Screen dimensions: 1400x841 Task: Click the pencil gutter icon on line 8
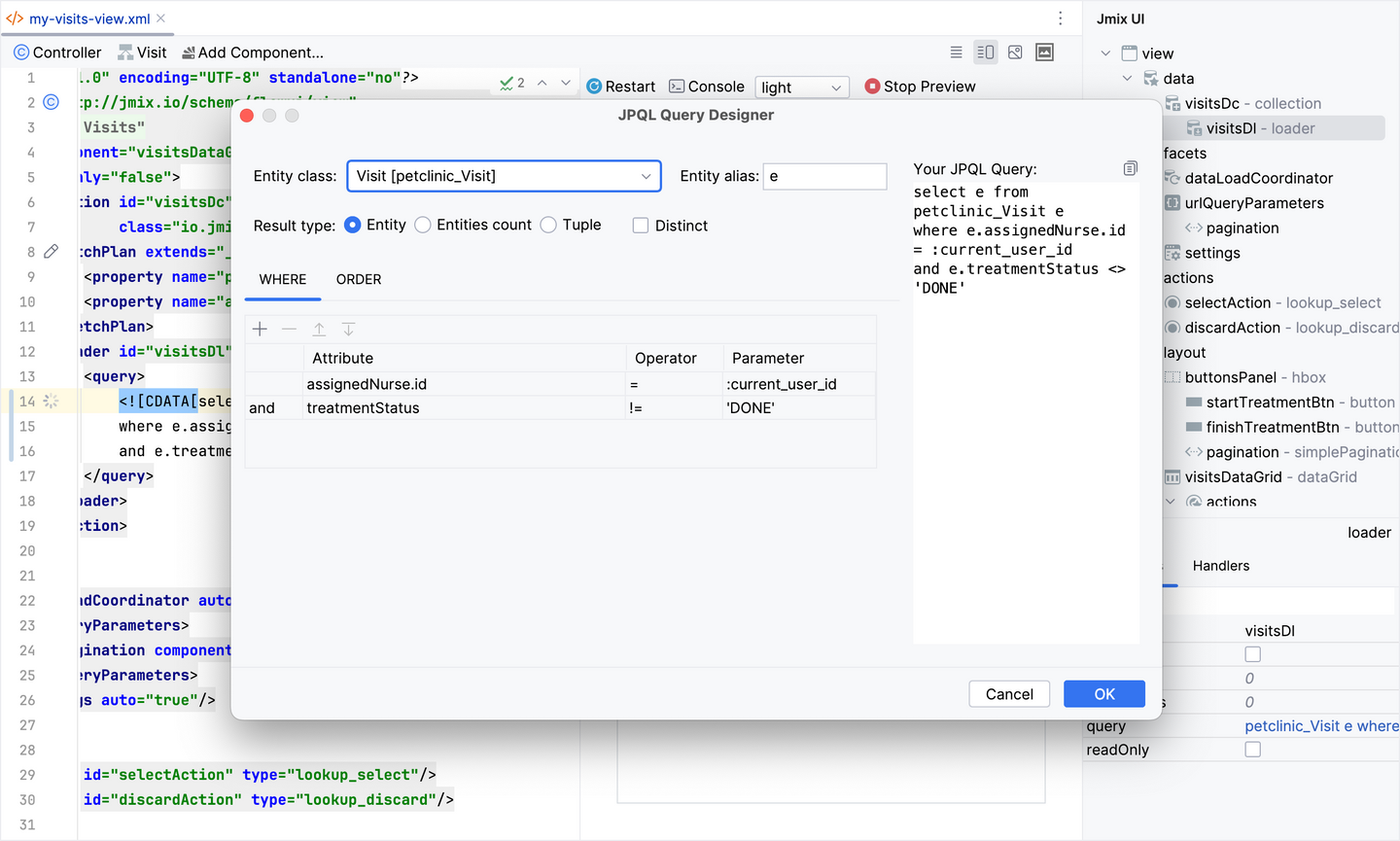click(52, 252)
